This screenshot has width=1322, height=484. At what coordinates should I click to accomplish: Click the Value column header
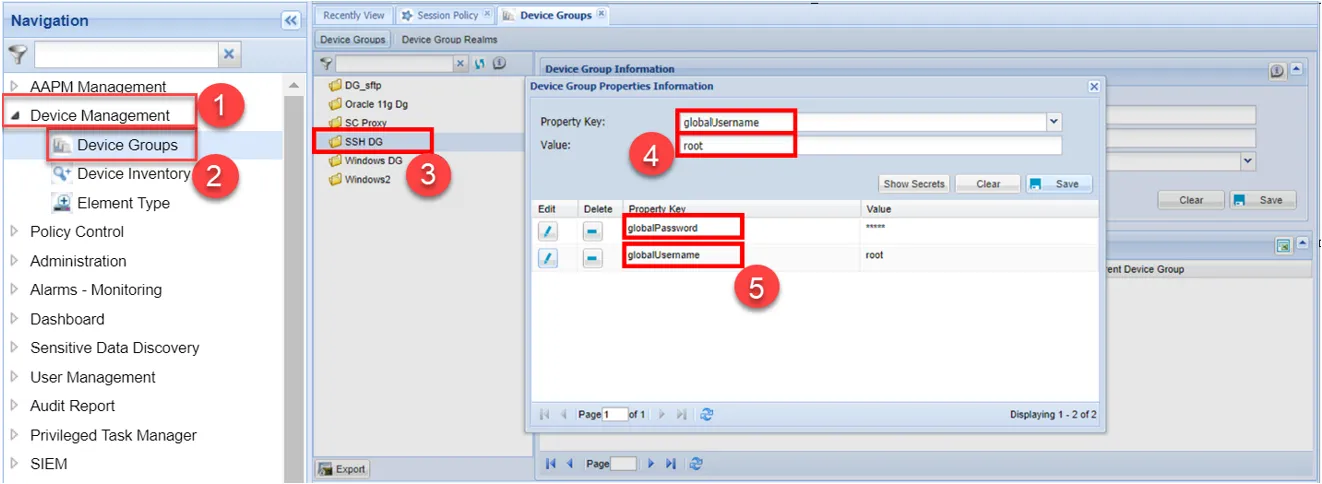[x=979, y=209]
